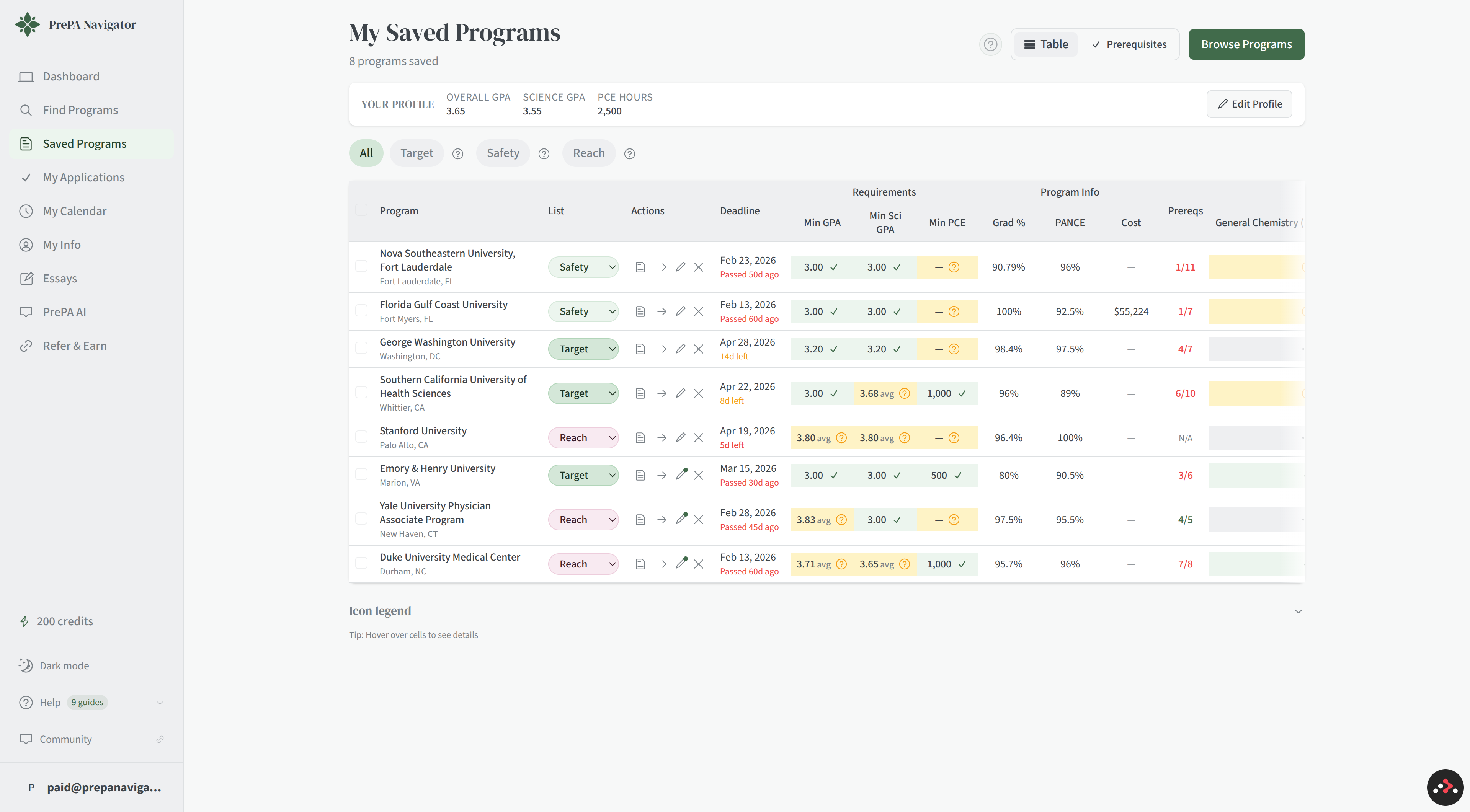Click help icon next to Target filter
The height and width of the screenshot is (812, 1470).
coord(458,154)
